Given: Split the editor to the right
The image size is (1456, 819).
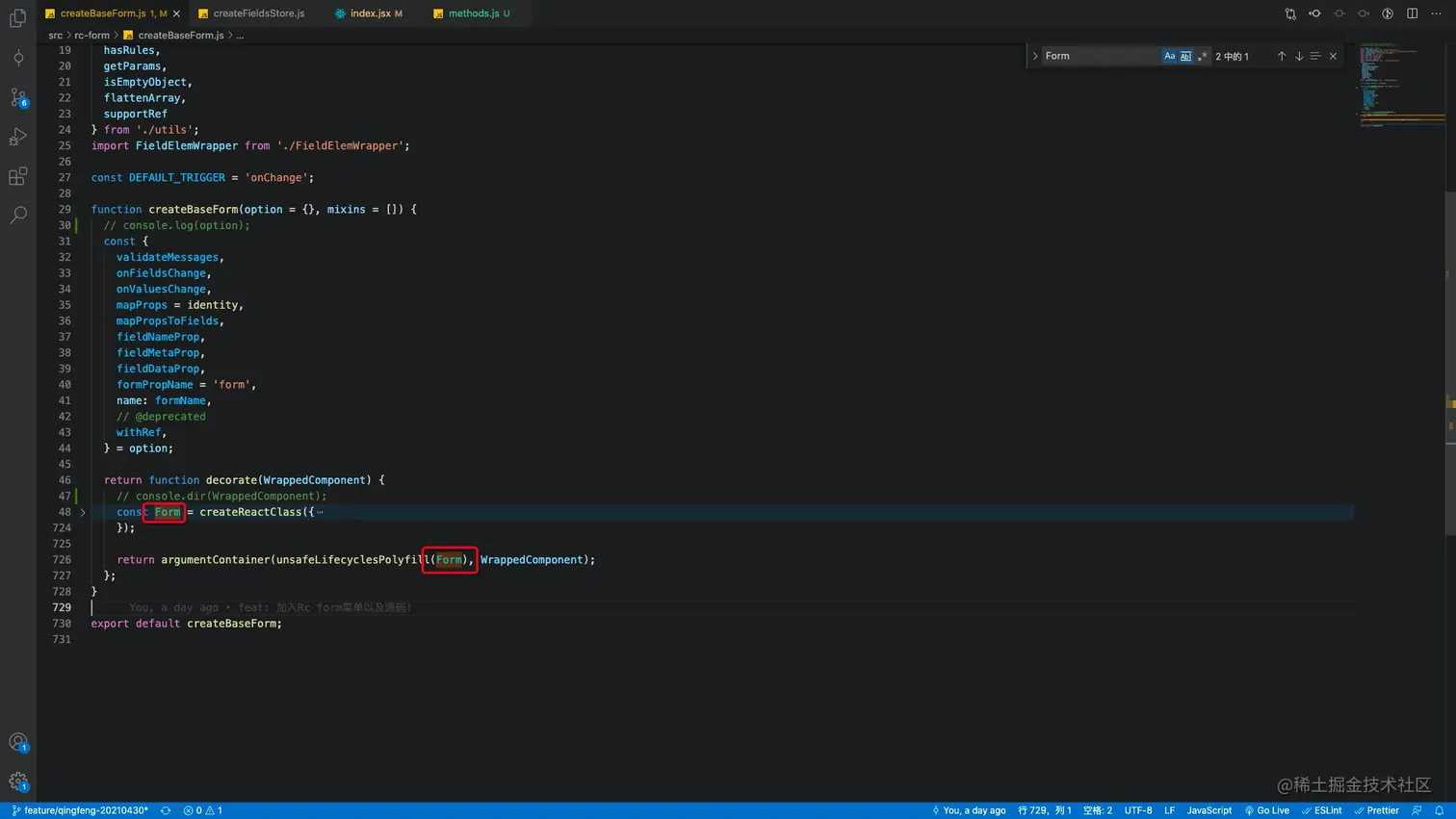Looking at the screenshot, I should click(1412, 13).
